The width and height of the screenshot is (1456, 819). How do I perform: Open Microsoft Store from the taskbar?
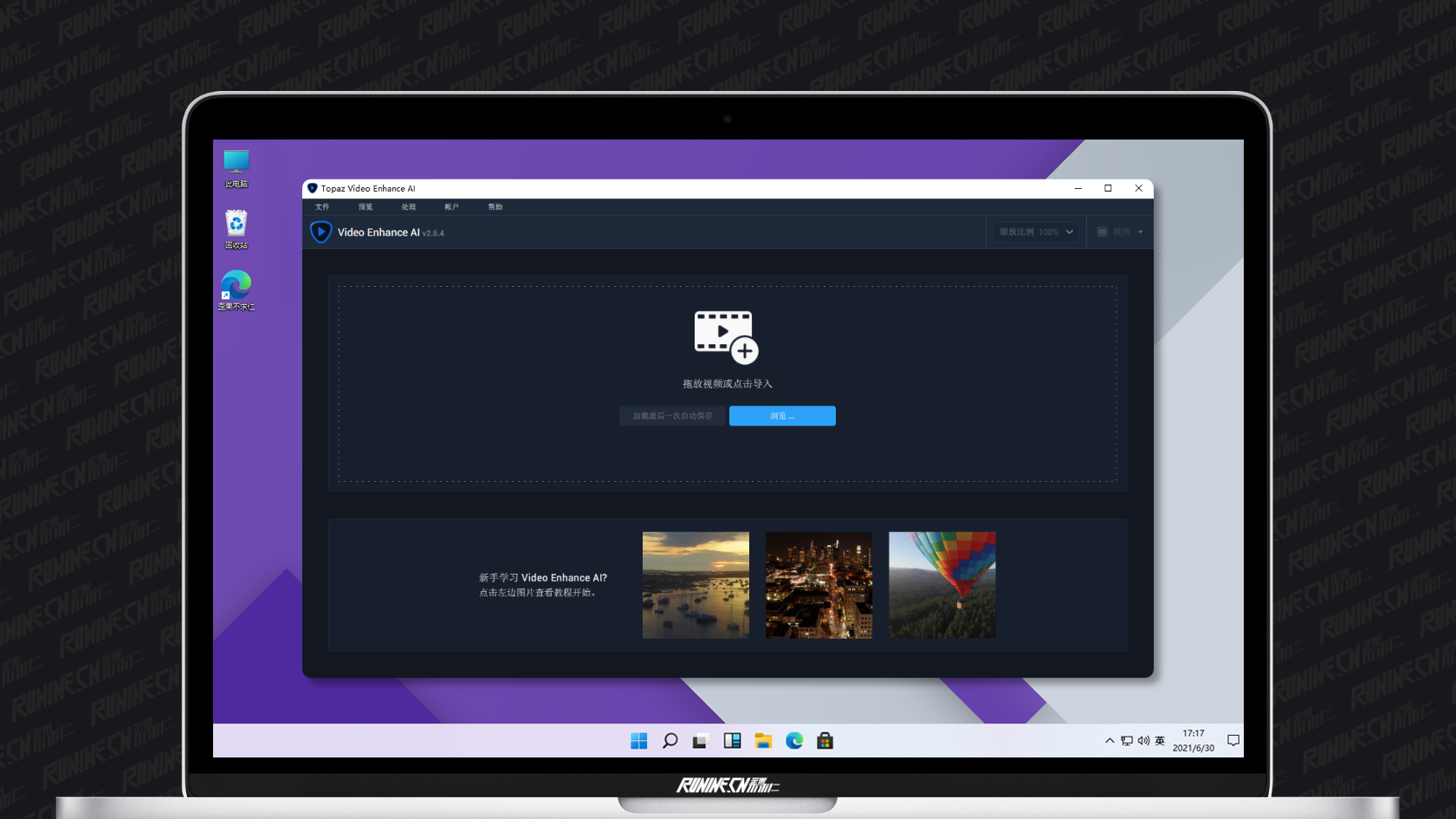[x=825, y=741]
